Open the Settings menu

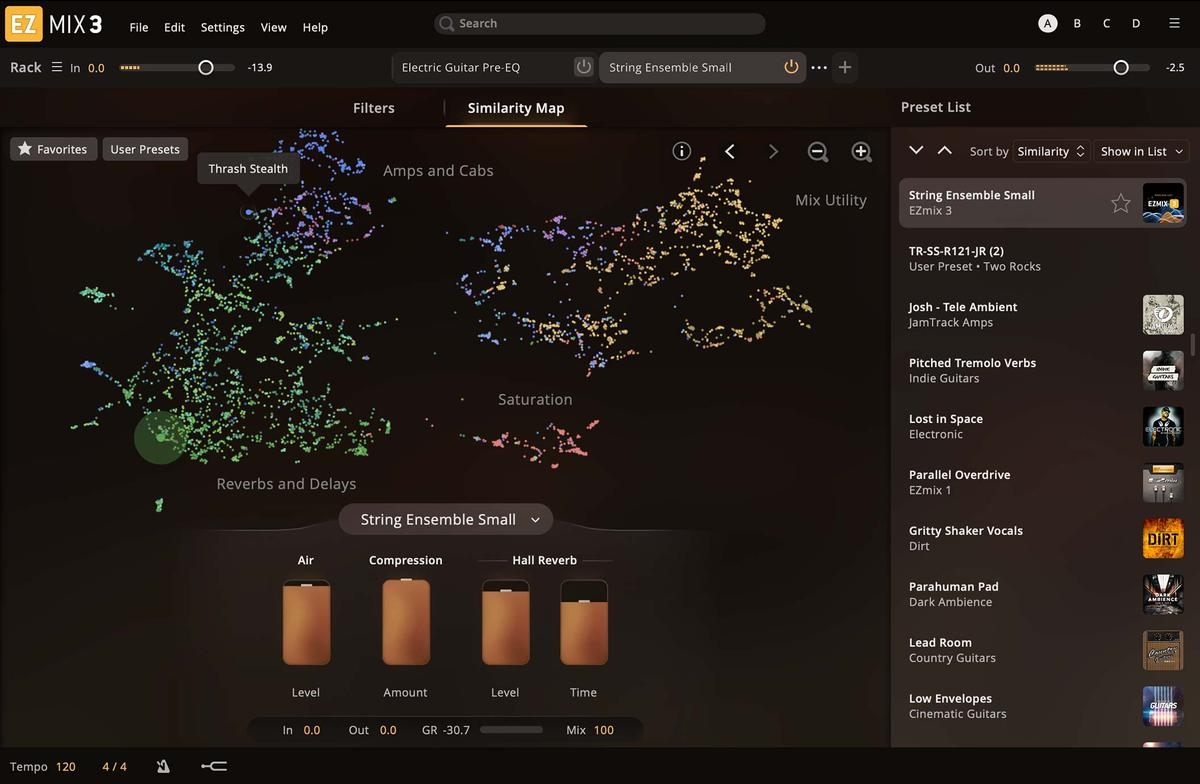pos(222,27)
